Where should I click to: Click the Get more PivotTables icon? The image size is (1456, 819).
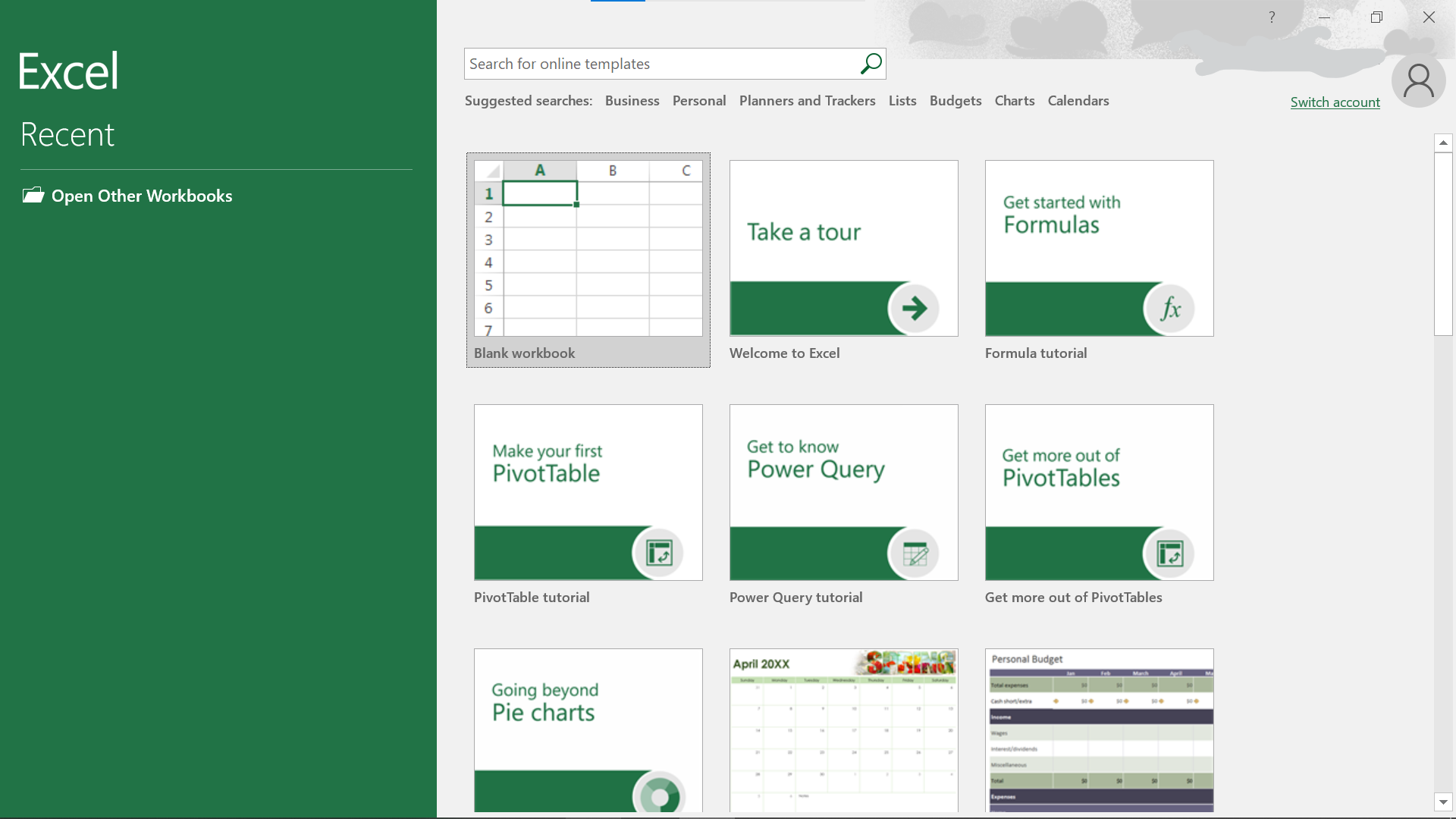[1169, 553]
